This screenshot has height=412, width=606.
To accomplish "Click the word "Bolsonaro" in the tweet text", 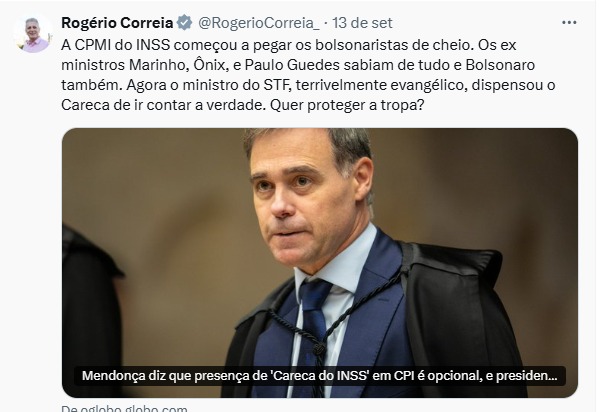I will [x=500, y=65].
